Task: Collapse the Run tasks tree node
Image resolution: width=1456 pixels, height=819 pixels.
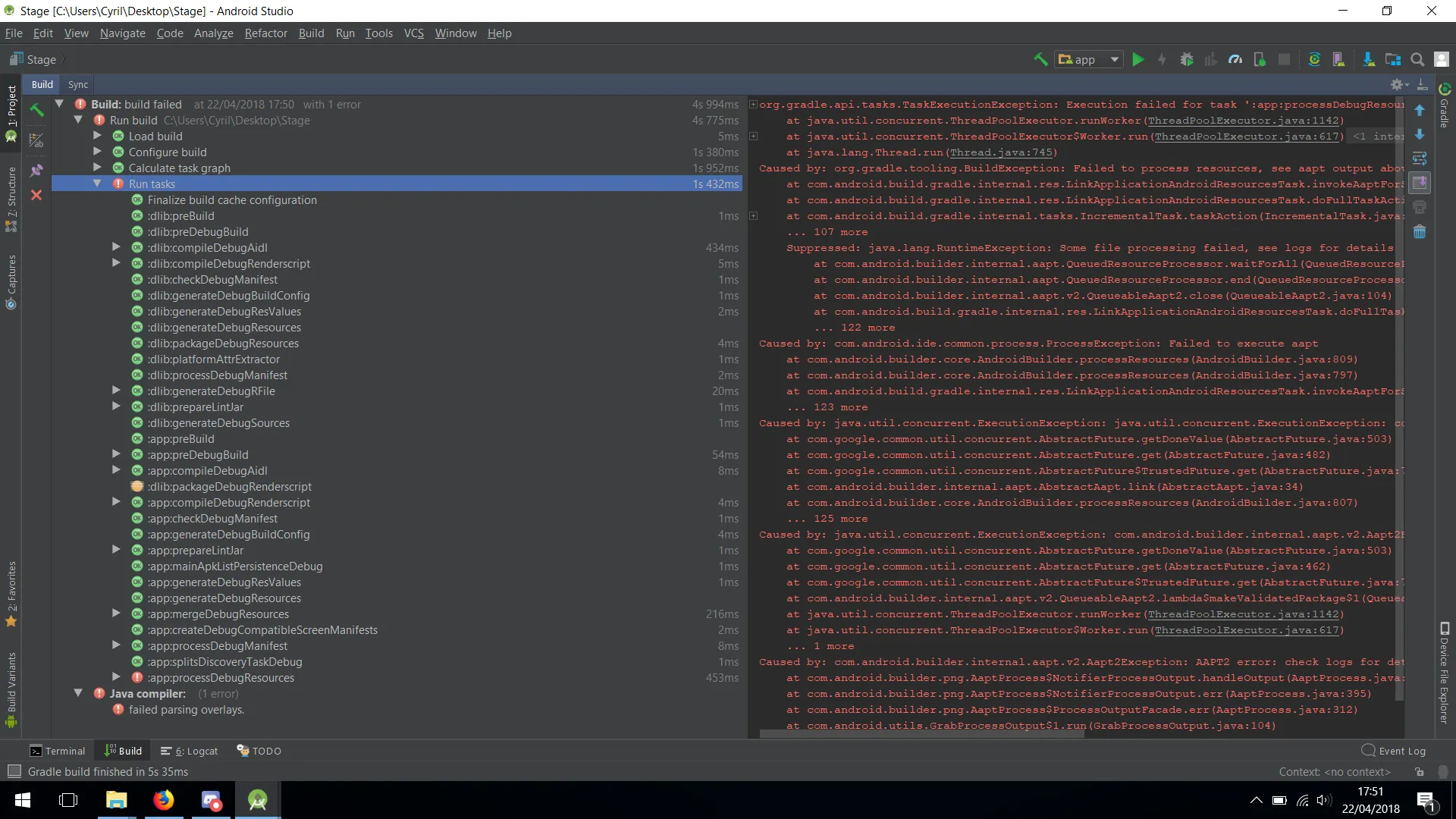Action: click(97, 184)
